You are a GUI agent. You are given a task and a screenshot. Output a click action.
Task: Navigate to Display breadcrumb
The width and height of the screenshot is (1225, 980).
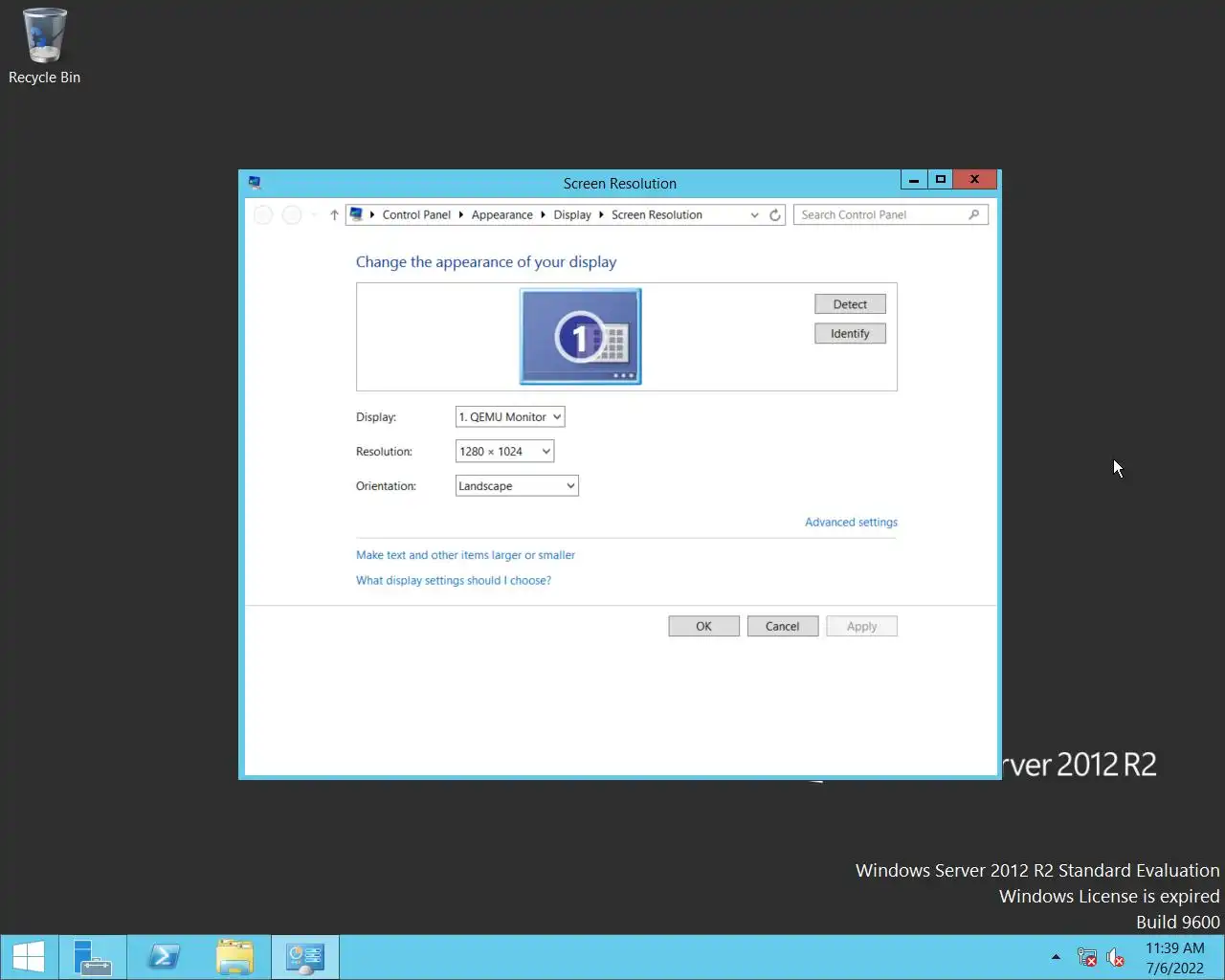click(572, 214)
